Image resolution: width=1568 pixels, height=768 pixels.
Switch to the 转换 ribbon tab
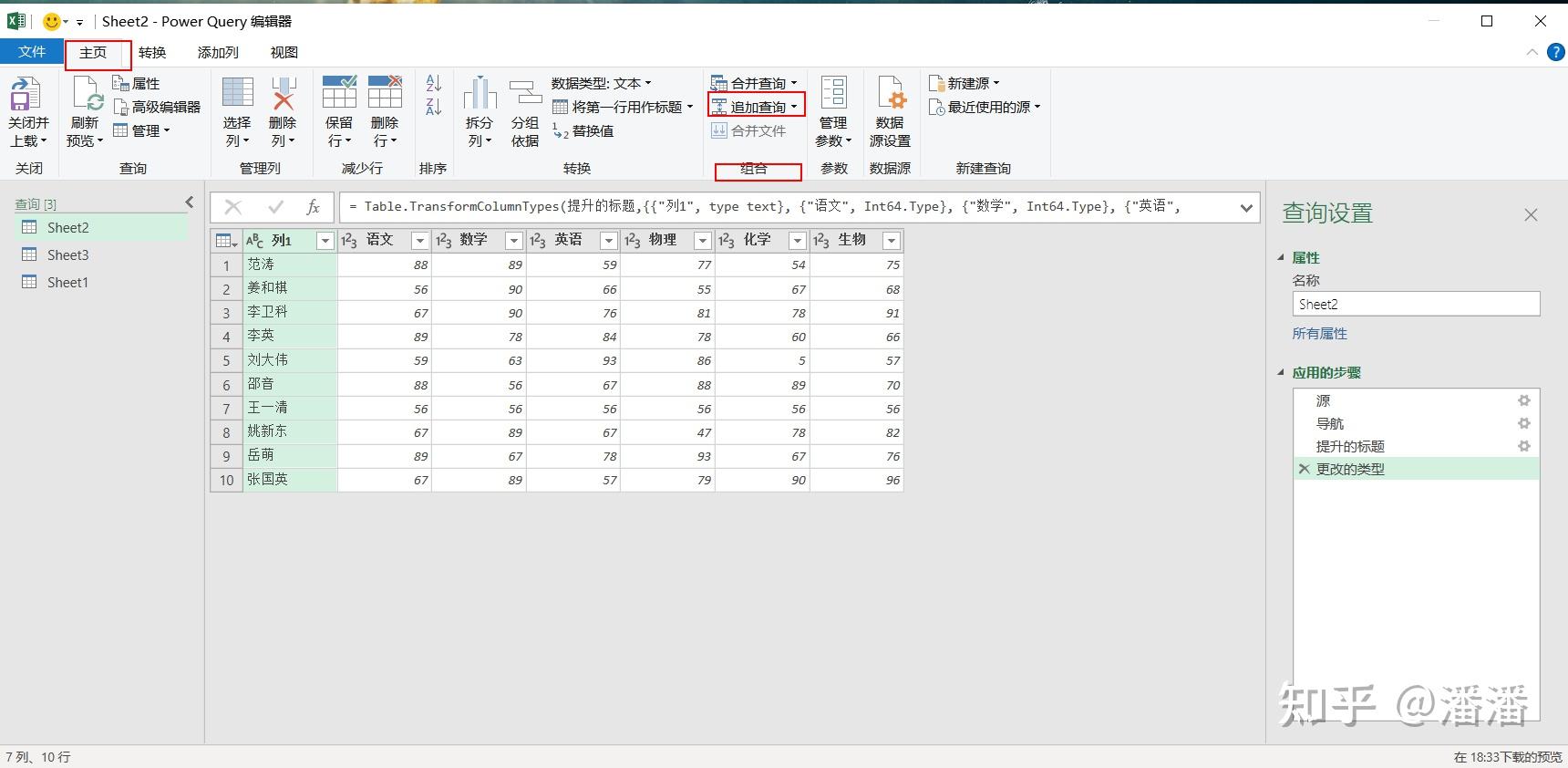(x=152, y=53)
